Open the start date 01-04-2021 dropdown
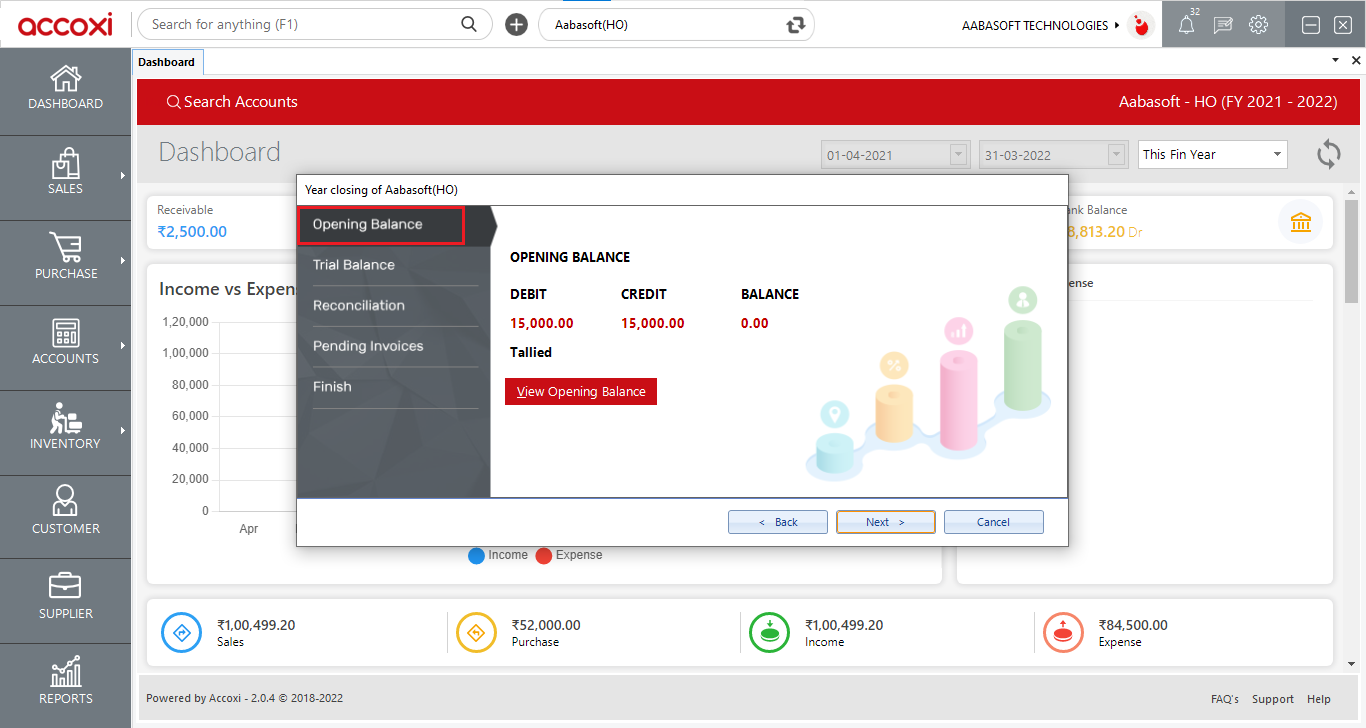Image resolution: width=1366 pixels, height=728 pixels. [959, 155]
